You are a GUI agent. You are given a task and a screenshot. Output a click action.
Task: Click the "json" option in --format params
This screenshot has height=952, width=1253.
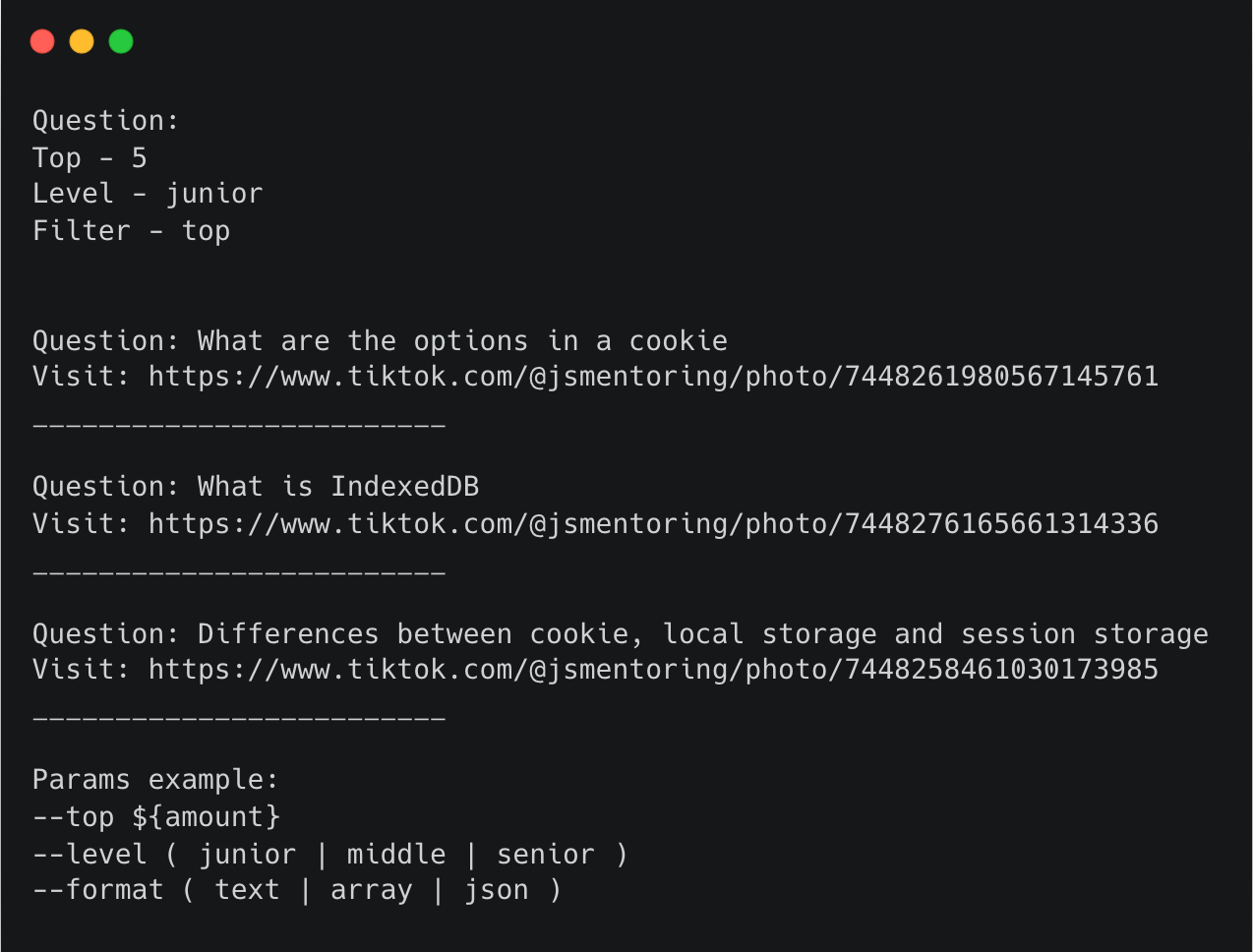[497, 890]
